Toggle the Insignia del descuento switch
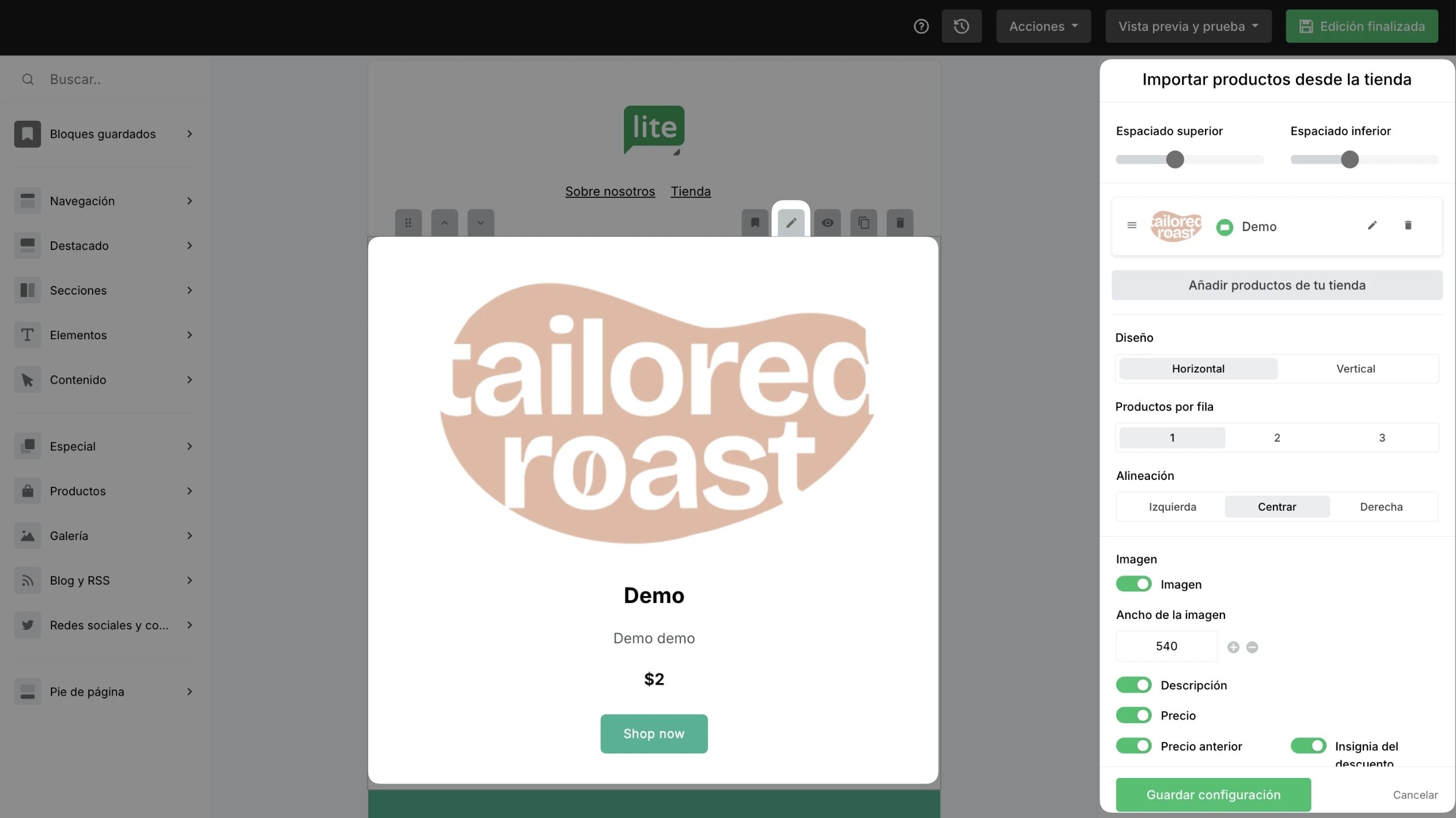 point(1308,746)
